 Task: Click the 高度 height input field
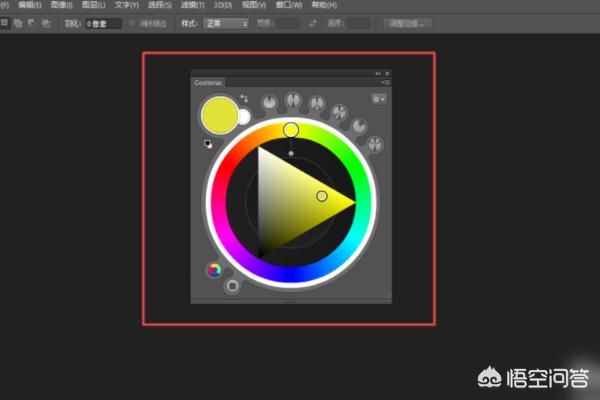pyautogui.click(x=359, y=24)
